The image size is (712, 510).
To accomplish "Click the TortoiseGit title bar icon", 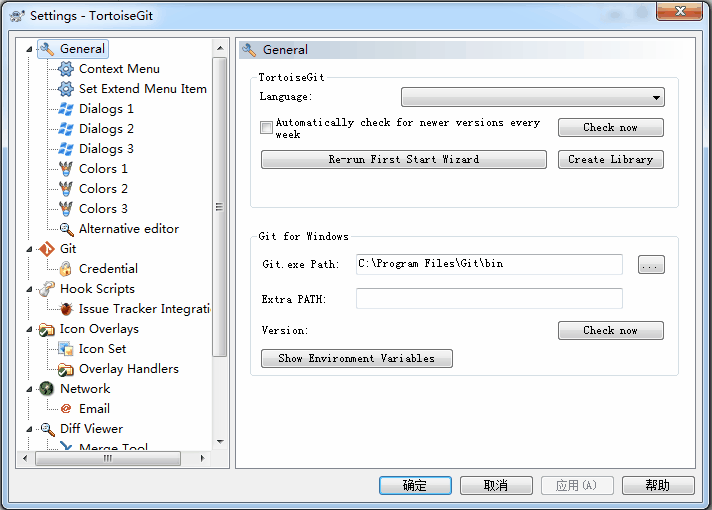I will point(17,16).
